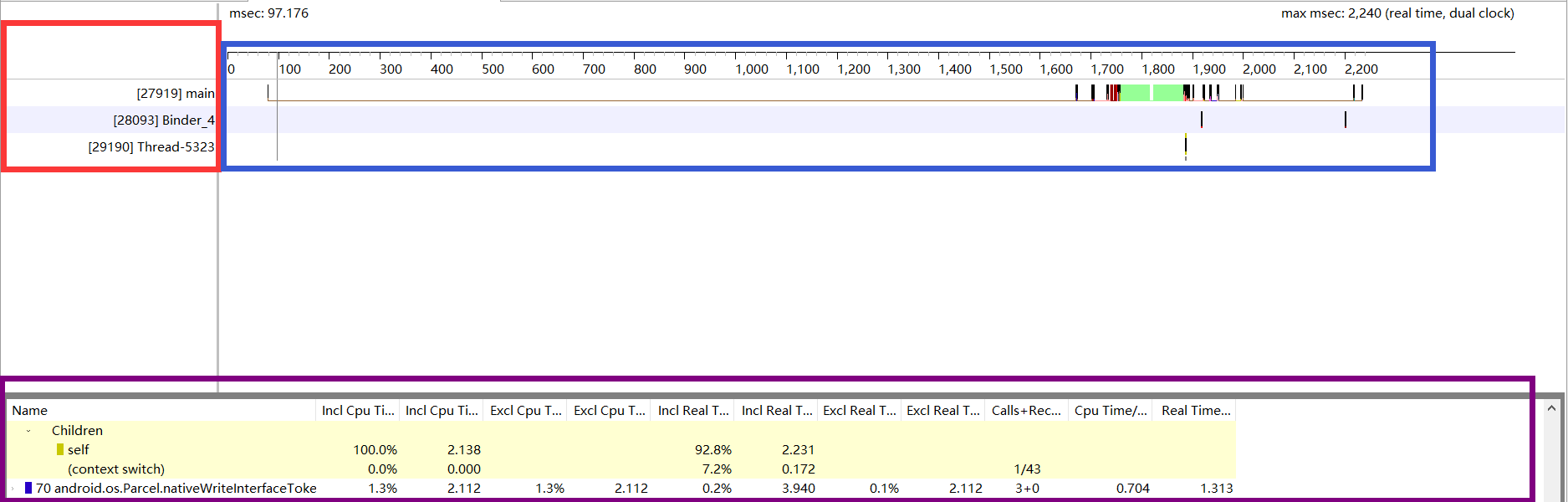Select the (context switch) row

pyautogui.click(x=621, y=469)
